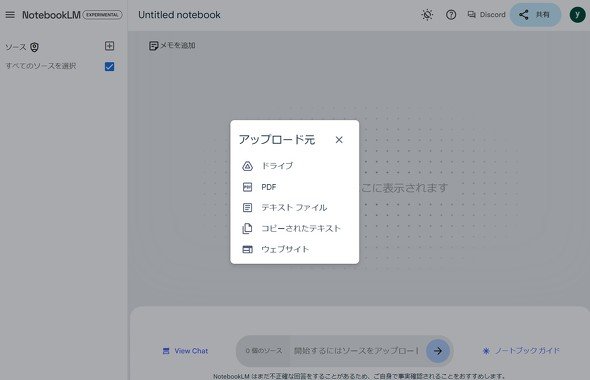
Task: Open the account avatar 'y'
Action: click(x=577, y=15)
